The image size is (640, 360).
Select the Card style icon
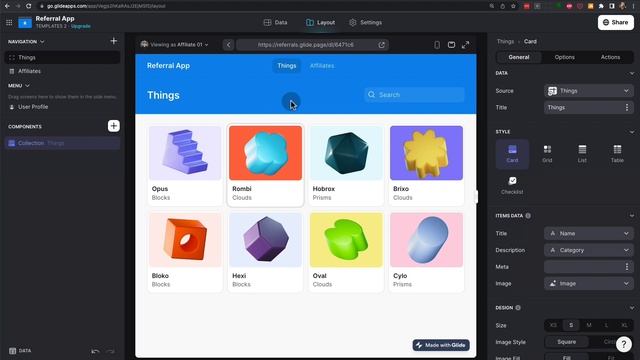tap(512, 154)
